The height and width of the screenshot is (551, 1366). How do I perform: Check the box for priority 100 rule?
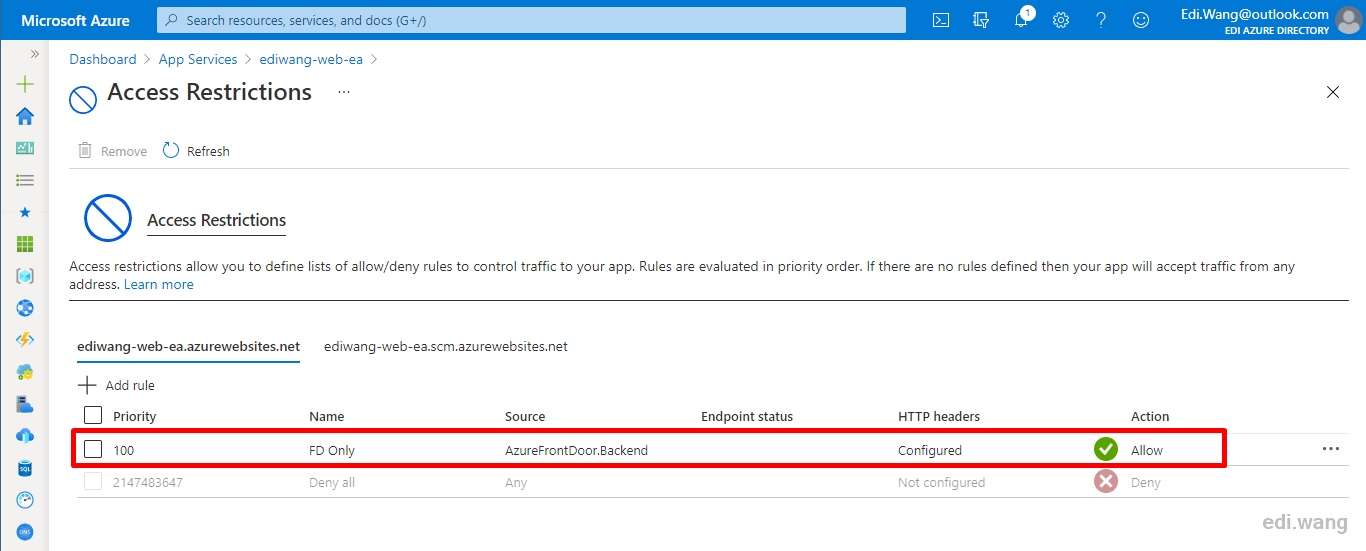point(93,449)
